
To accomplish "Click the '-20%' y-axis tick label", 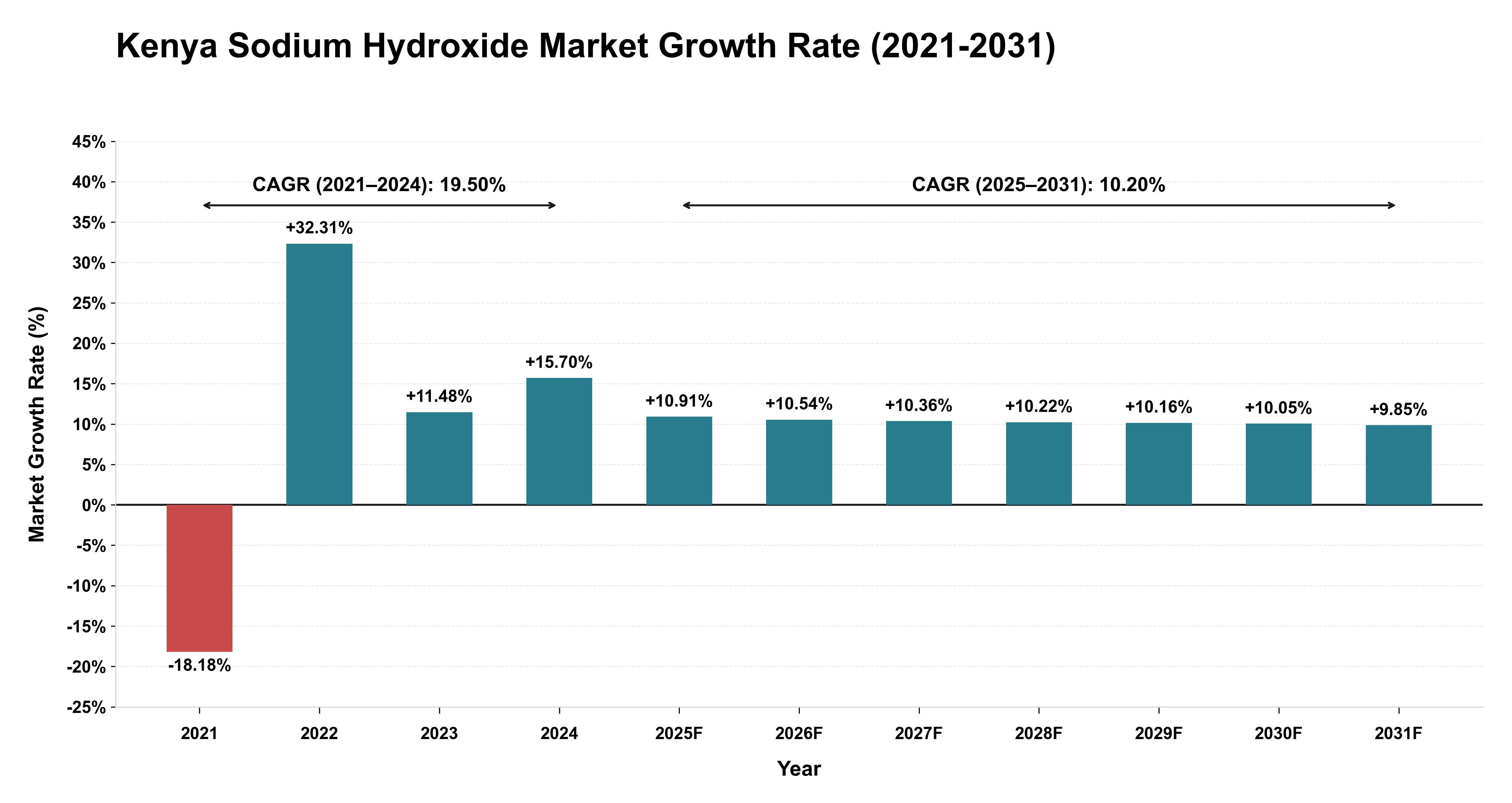I will point(86,667).
